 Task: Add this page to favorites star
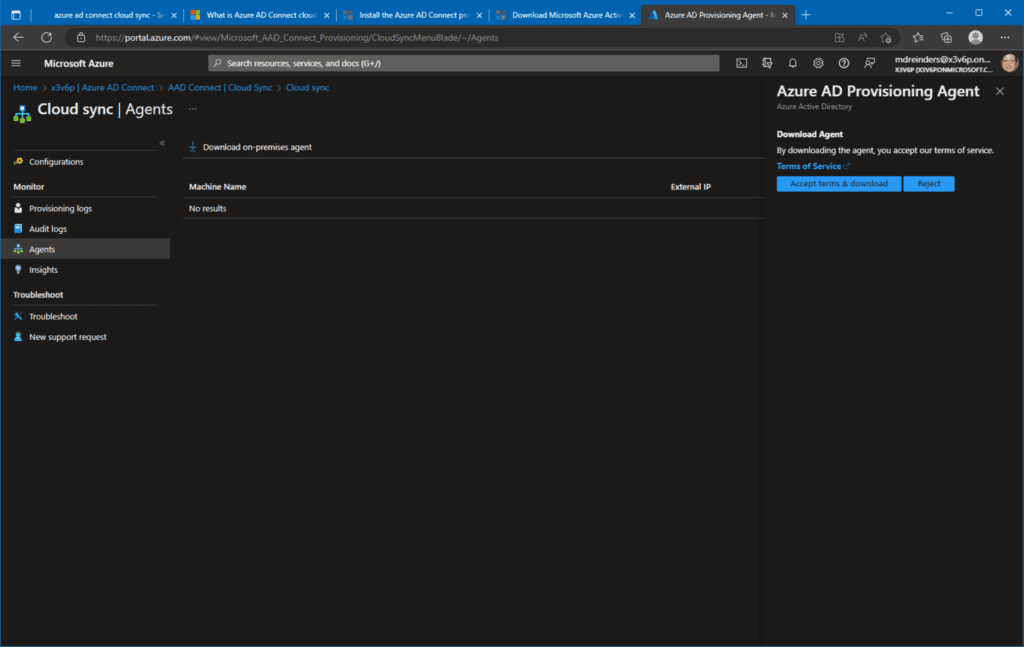pos(886,38)
